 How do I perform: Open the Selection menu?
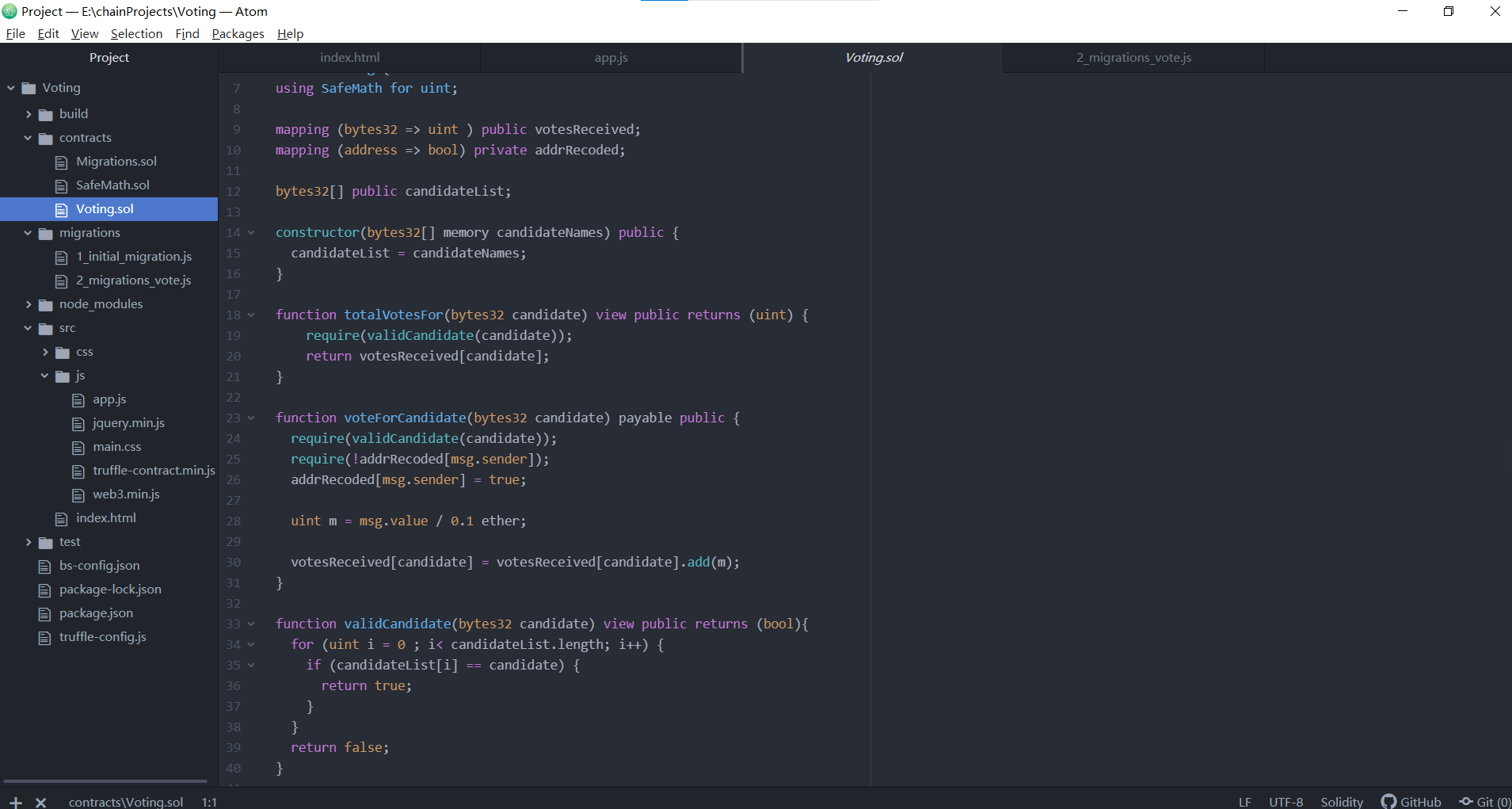(x=136, y=33)
